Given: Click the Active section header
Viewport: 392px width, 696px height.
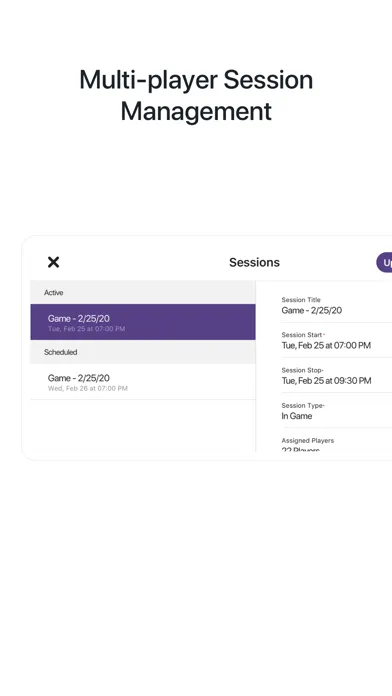Looking at the screenshot, I should pos(143,293).
